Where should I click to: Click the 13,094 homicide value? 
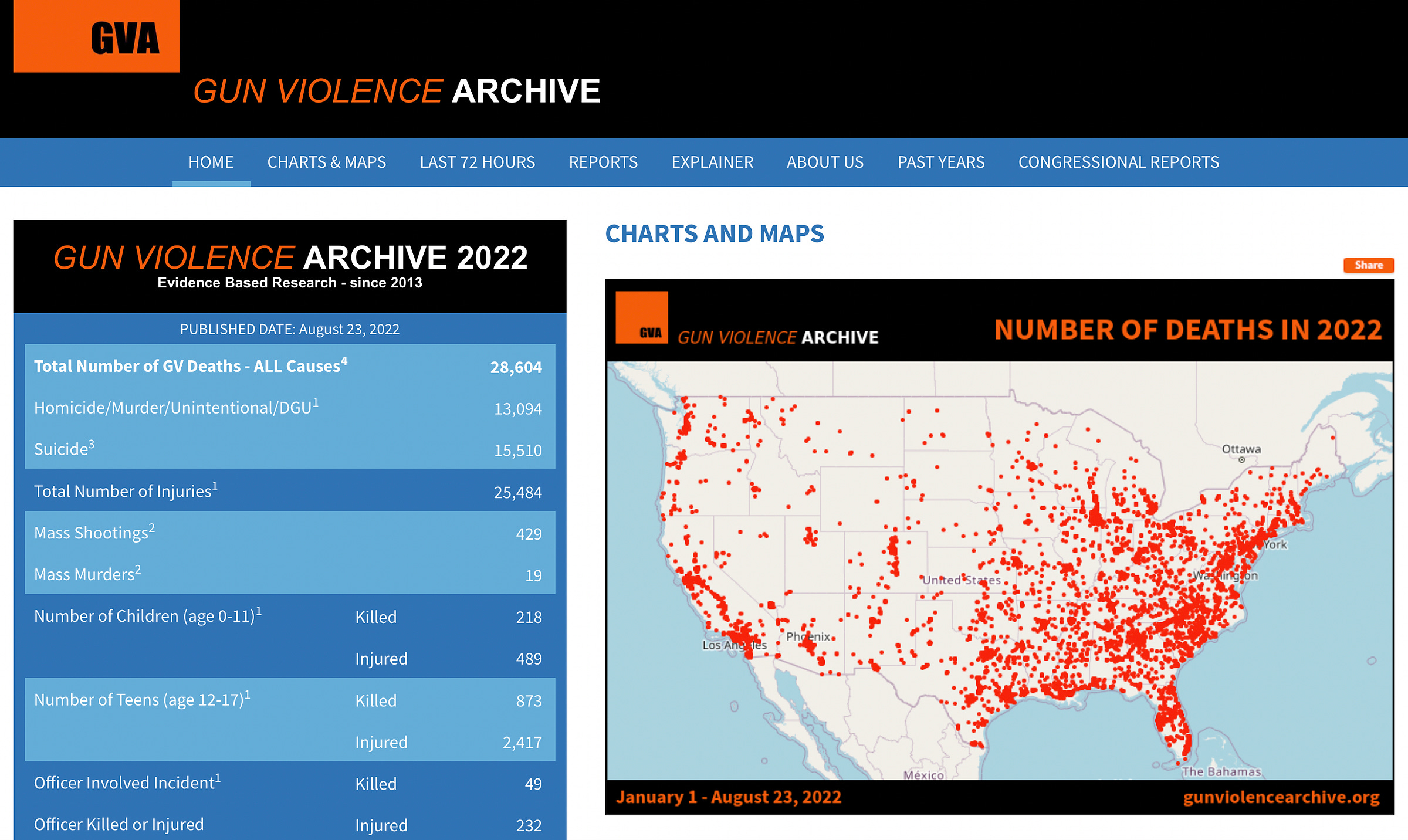point(517,409)
